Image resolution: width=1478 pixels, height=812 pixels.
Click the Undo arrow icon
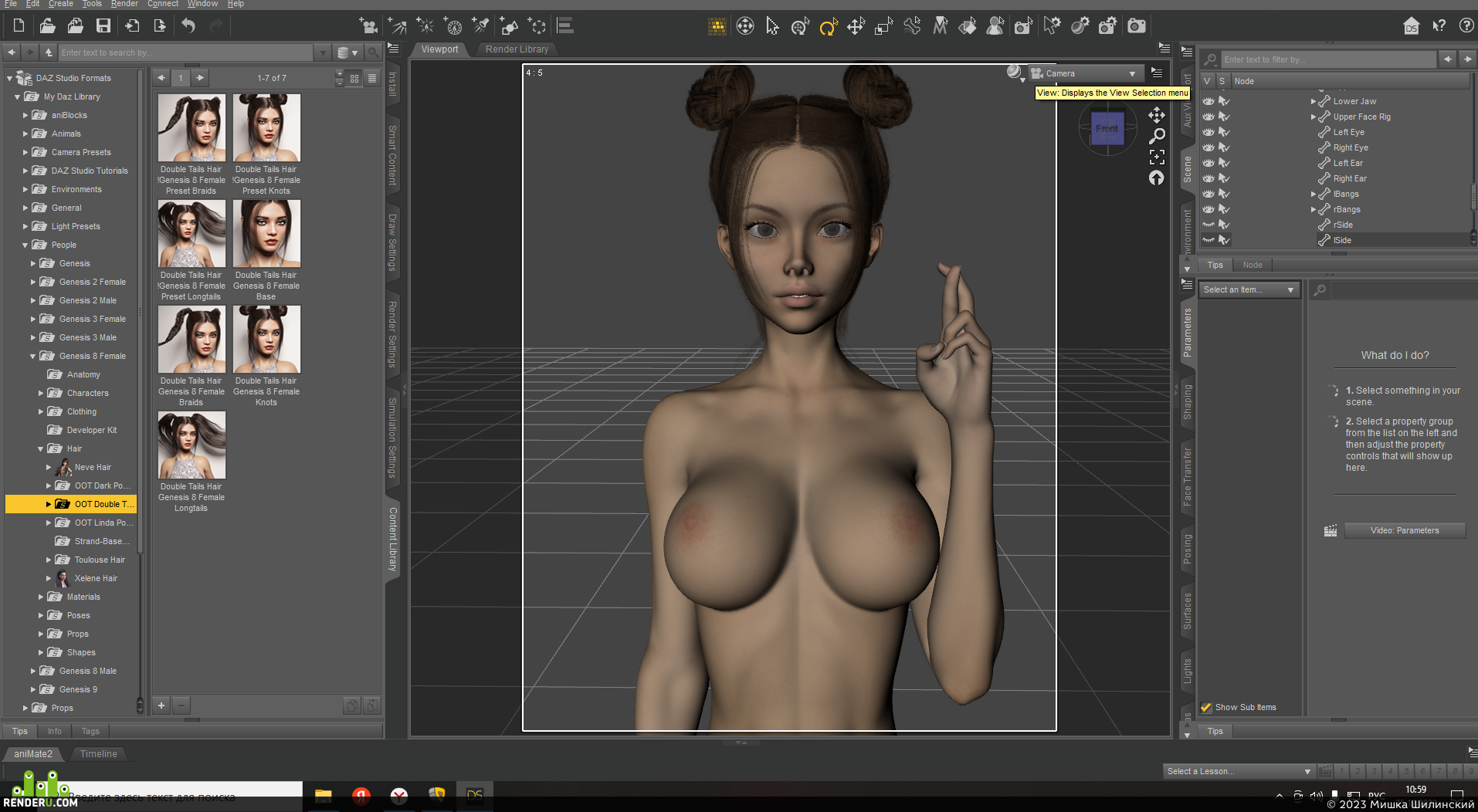pyautogui.click(x=188, y=26)
